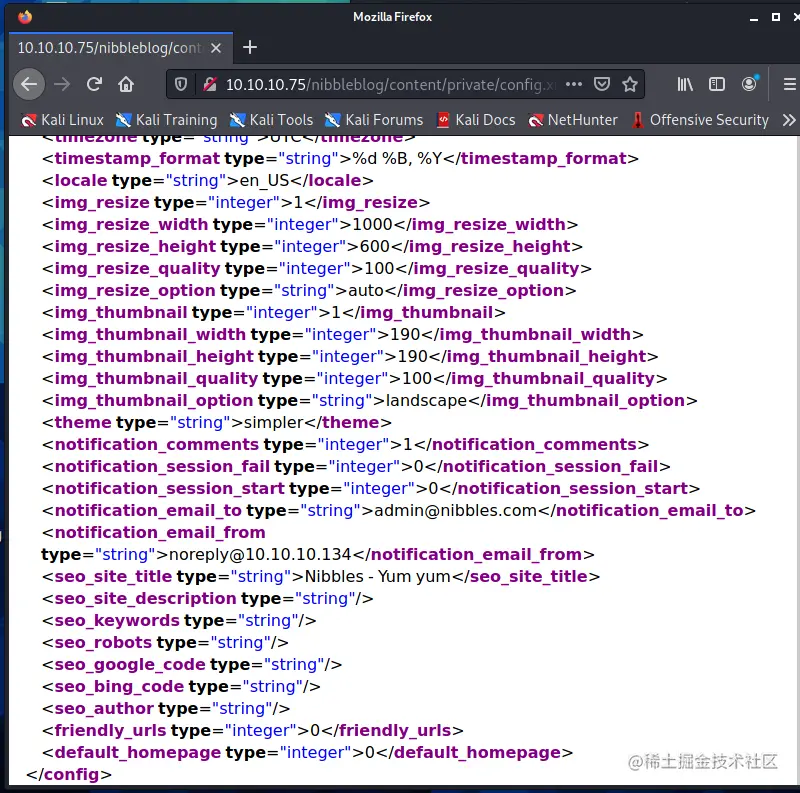Click the Forward navigation arrow

[x=62, y=84]
